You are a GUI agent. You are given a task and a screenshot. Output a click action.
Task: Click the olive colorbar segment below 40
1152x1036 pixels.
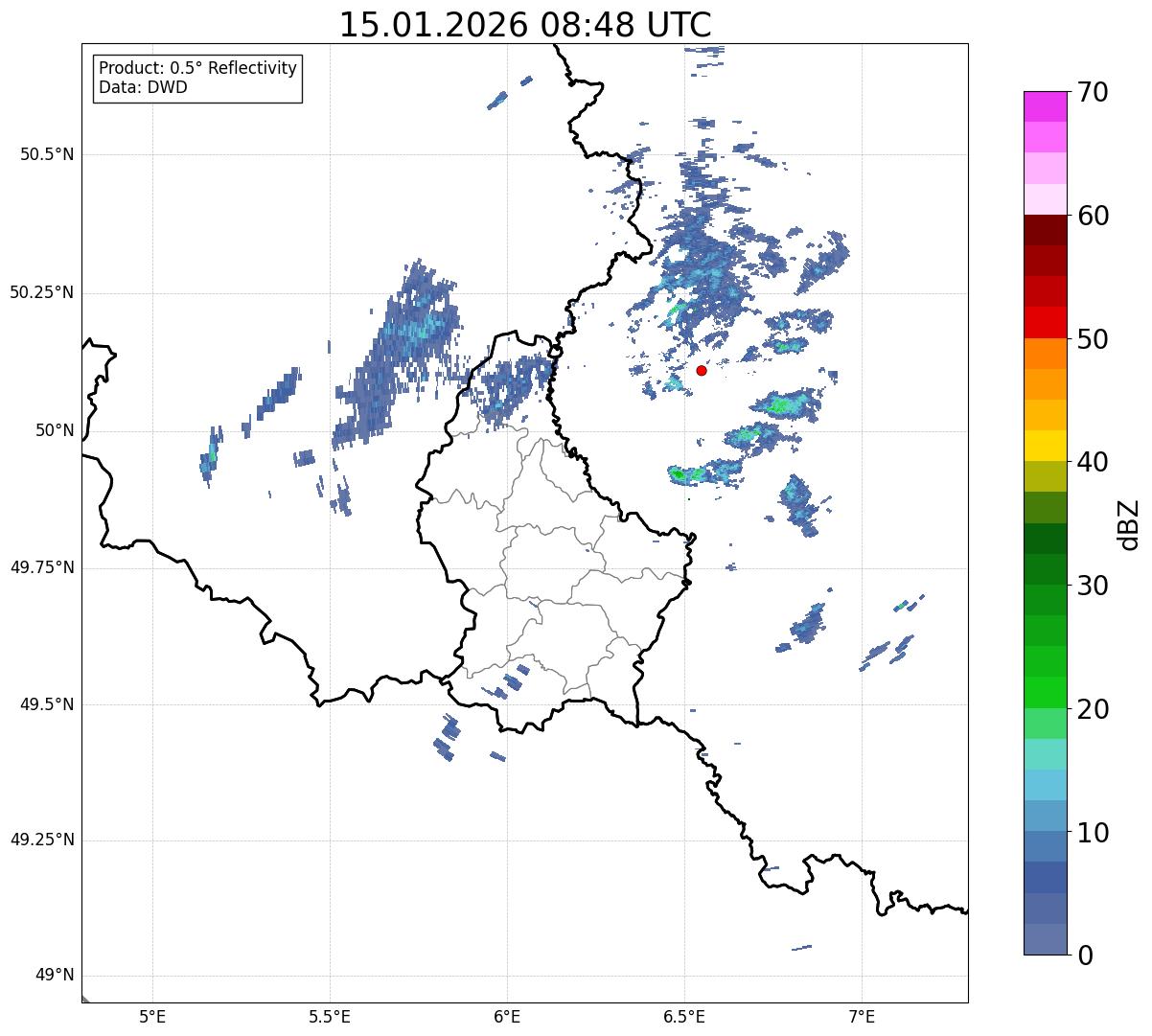[1045, 476]
